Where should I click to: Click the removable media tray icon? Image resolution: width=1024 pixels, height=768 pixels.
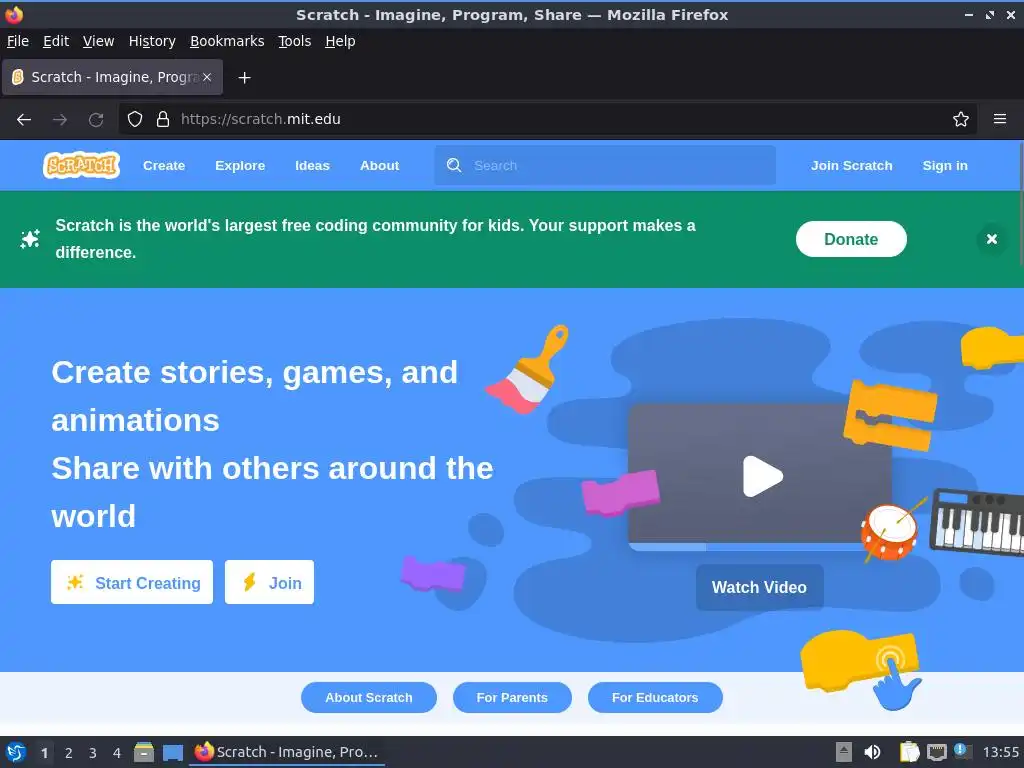[844, 752]
